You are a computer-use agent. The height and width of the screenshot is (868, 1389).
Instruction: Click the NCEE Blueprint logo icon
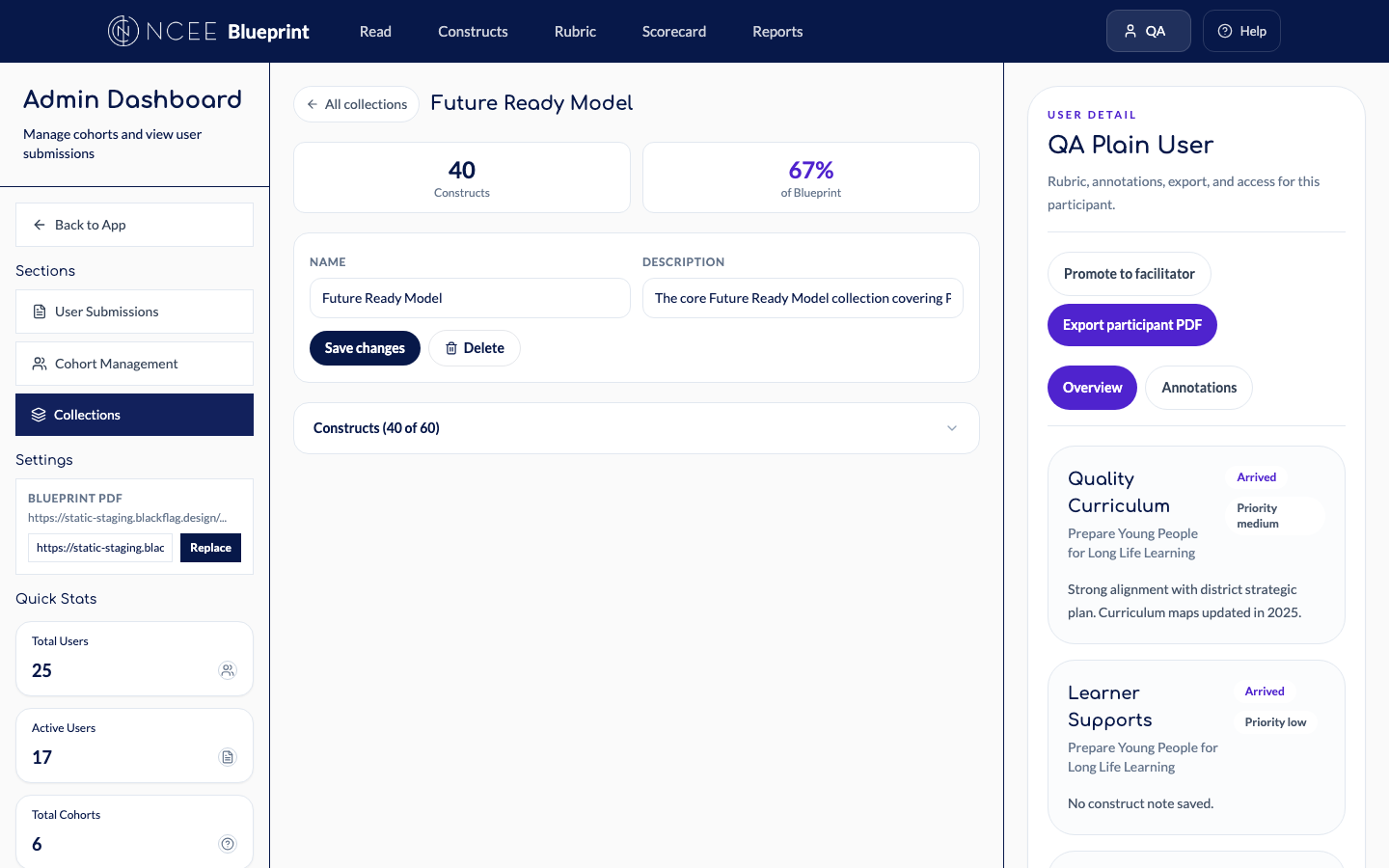123,31
